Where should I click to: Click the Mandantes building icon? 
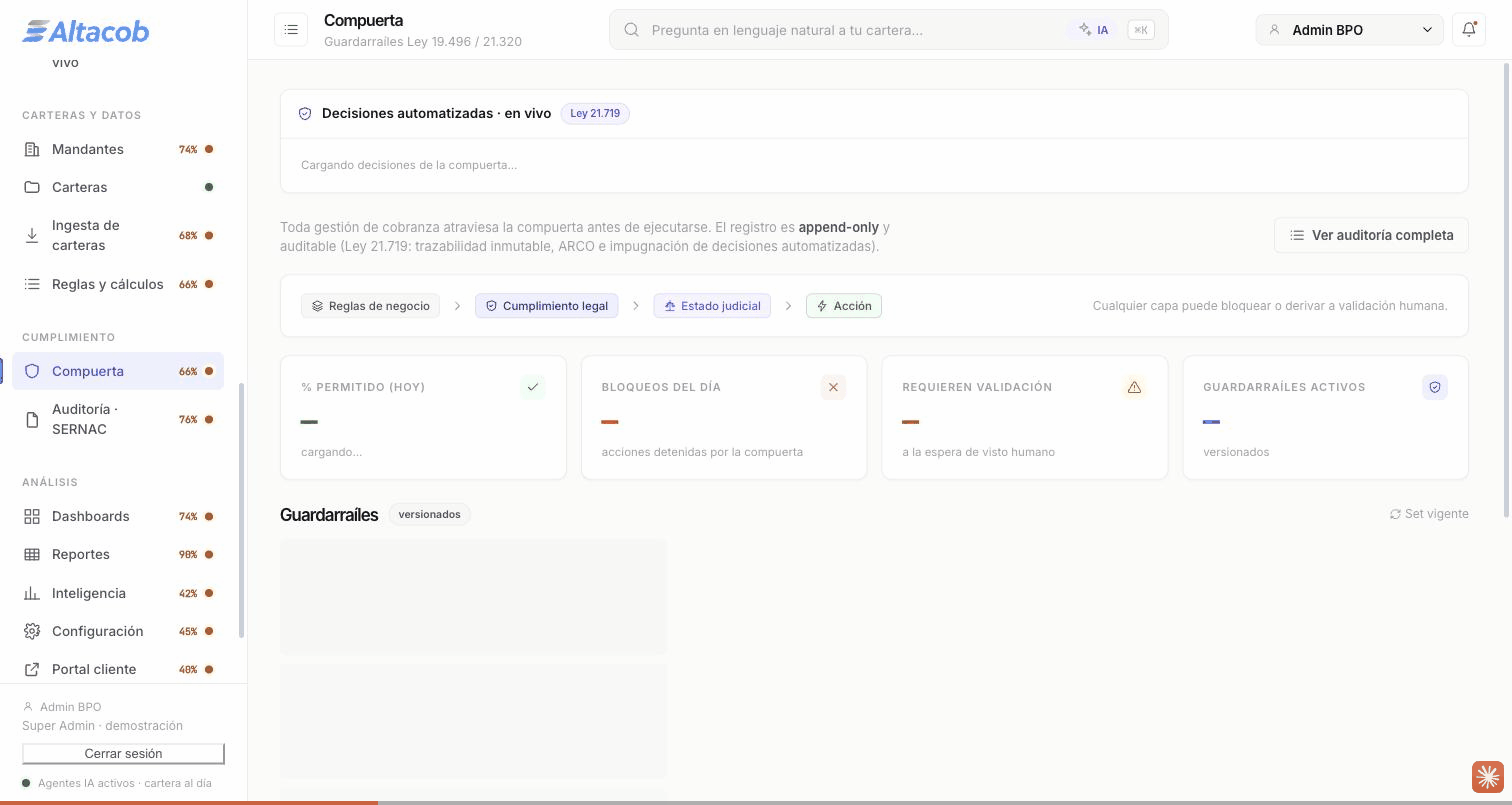(x=32, y=149)
